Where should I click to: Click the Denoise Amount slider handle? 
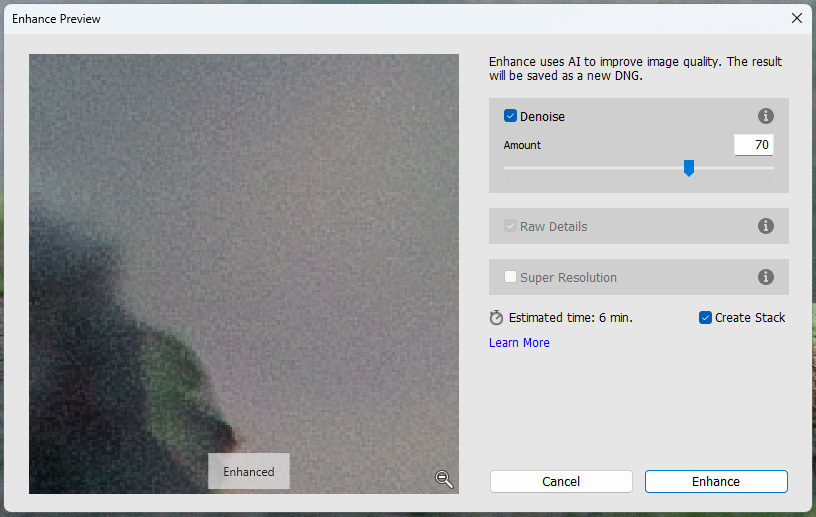click(x=689, y=168)
